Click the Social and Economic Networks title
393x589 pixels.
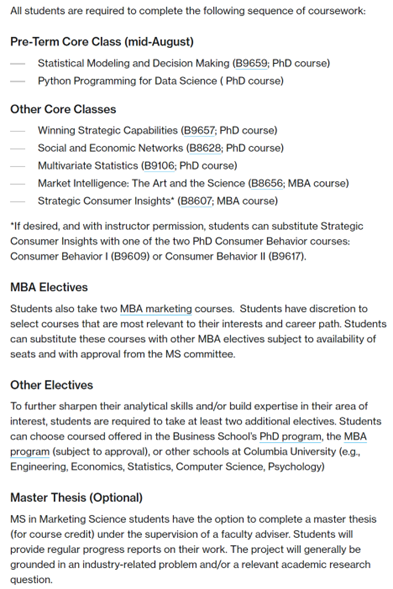click(110, 148)
